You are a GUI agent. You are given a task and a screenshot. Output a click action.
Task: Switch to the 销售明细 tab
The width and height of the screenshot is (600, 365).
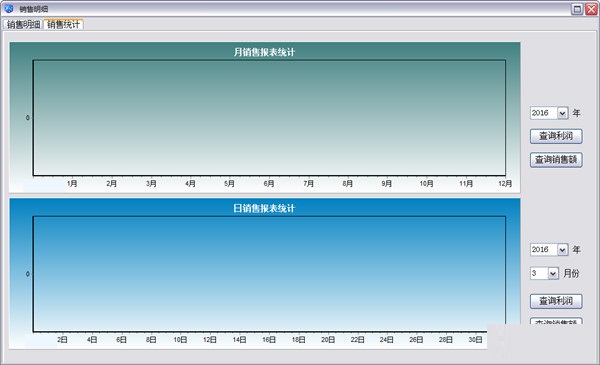(x=23, y=25)
